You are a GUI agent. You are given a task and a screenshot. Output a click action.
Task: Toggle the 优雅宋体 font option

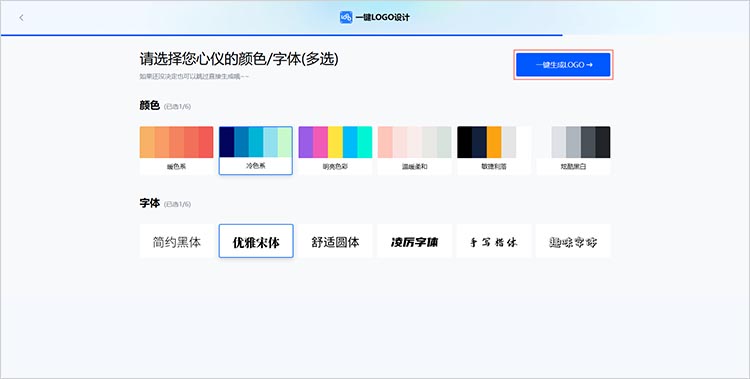(256, 241)
